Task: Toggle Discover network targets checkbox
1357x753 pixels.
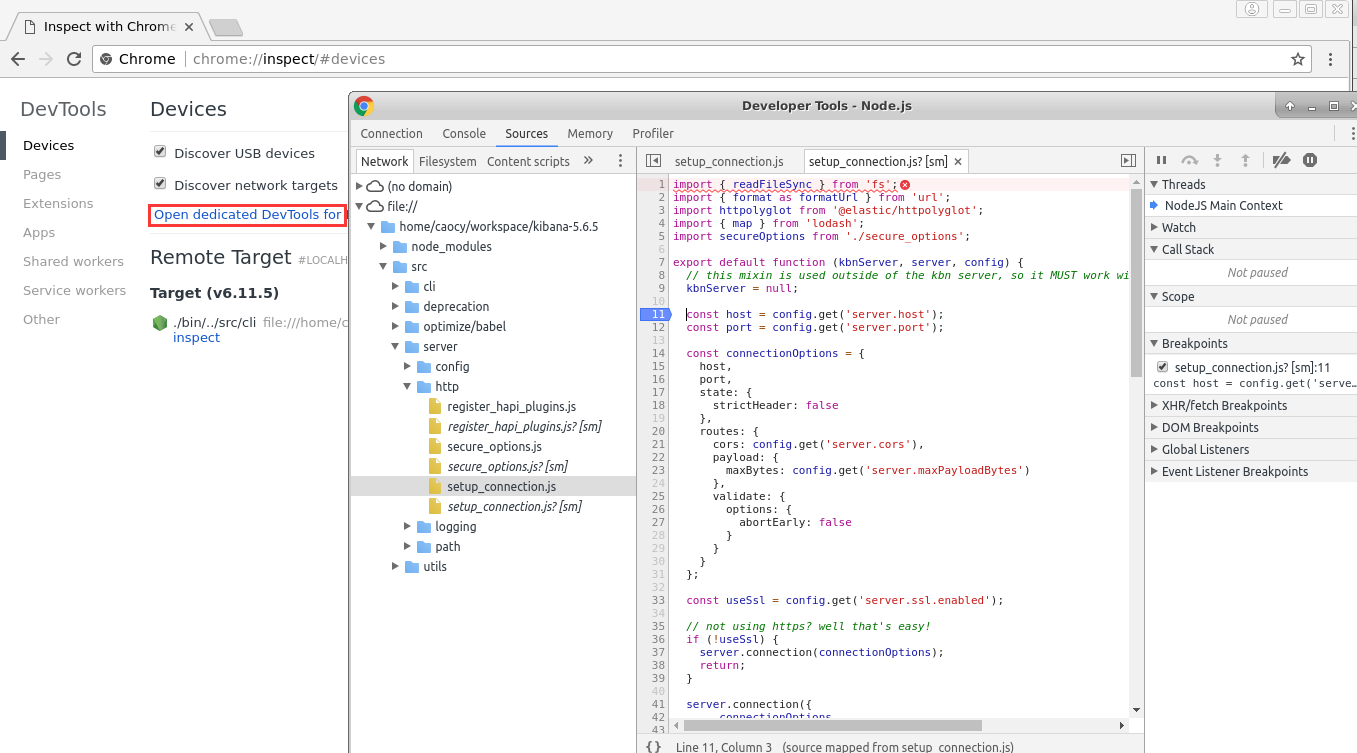Action: 160,184
